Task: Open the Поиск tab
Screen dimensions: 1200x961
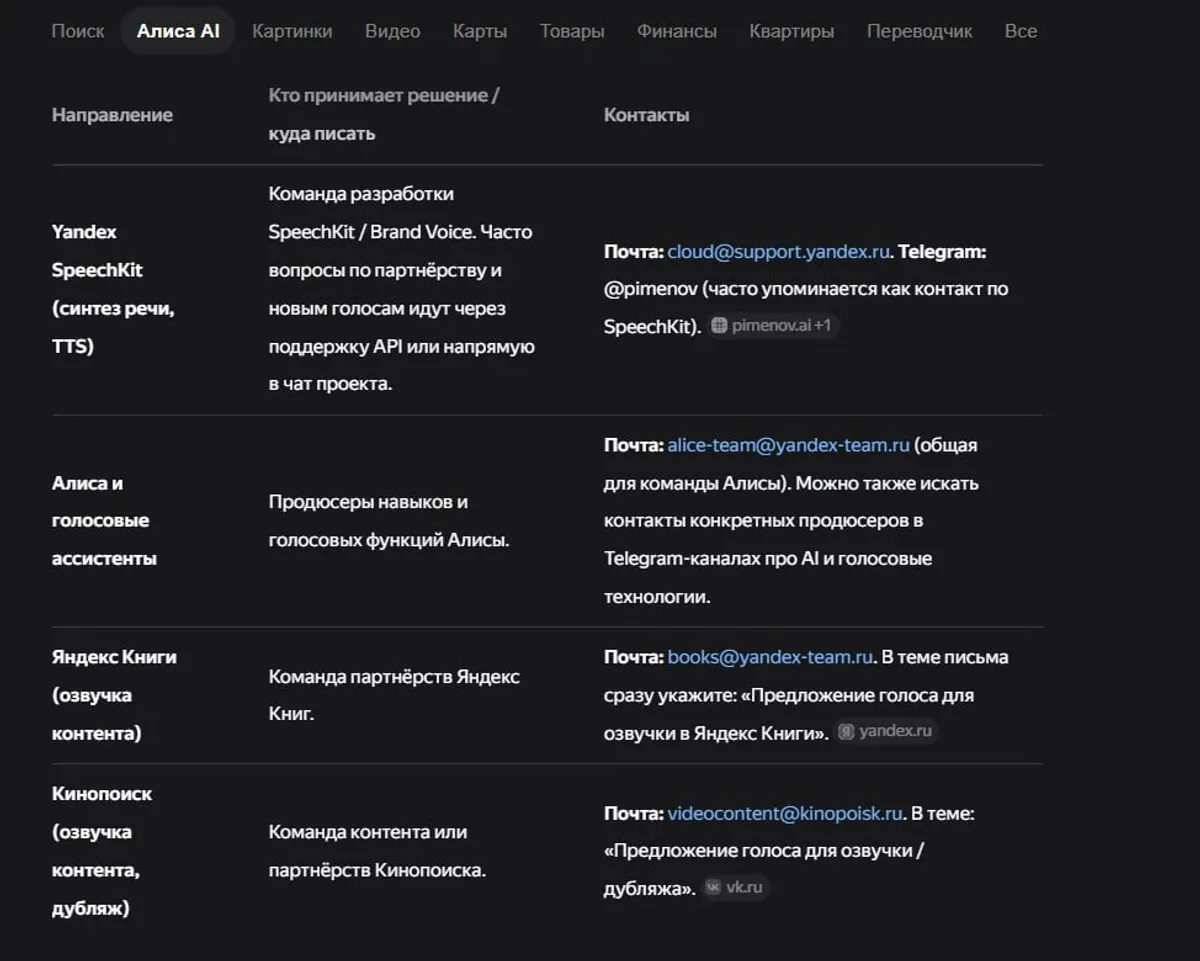Action: [78, 31]
